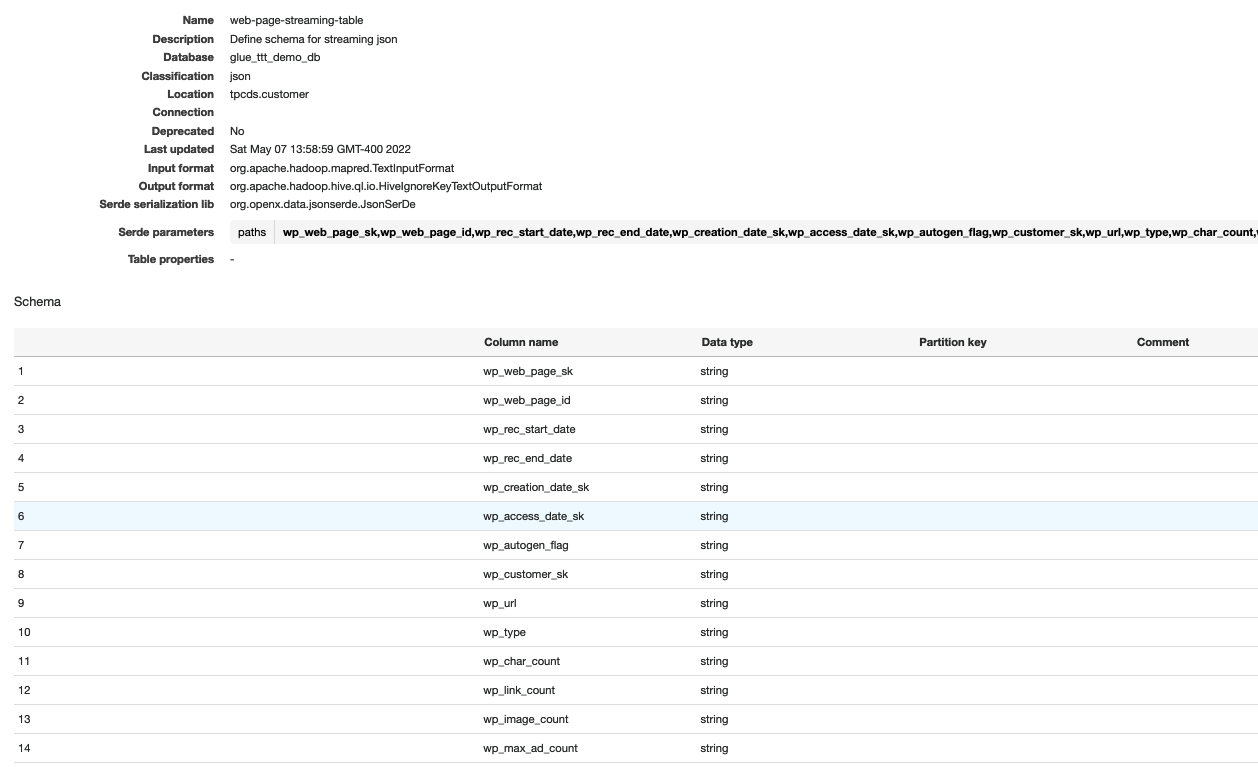Image resolution: width=1258 pixels, height=767 pixels.
Task: Click the 'paths' serde parameter key
Action: (252, 232)
